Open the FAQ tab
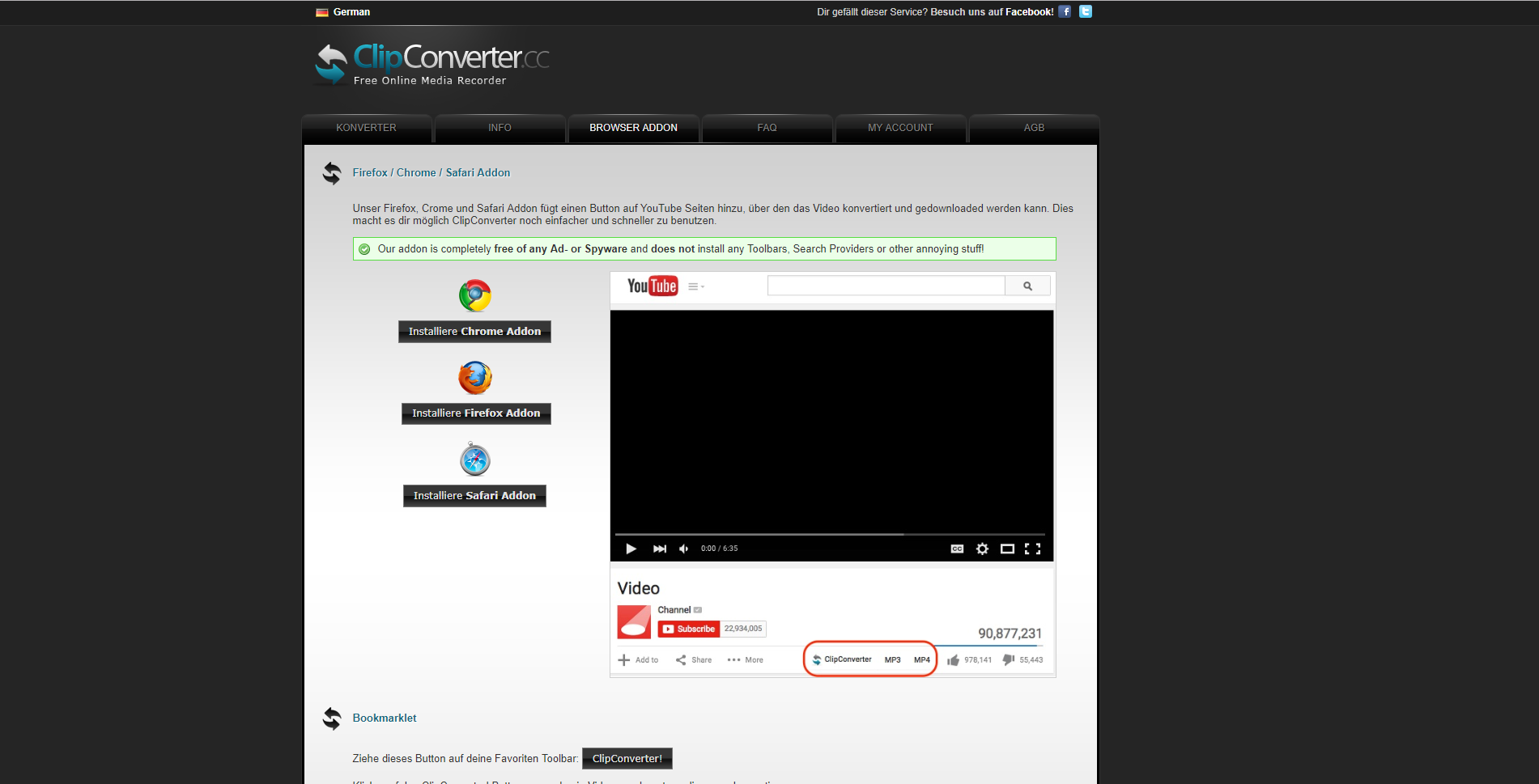 point(767,128)
